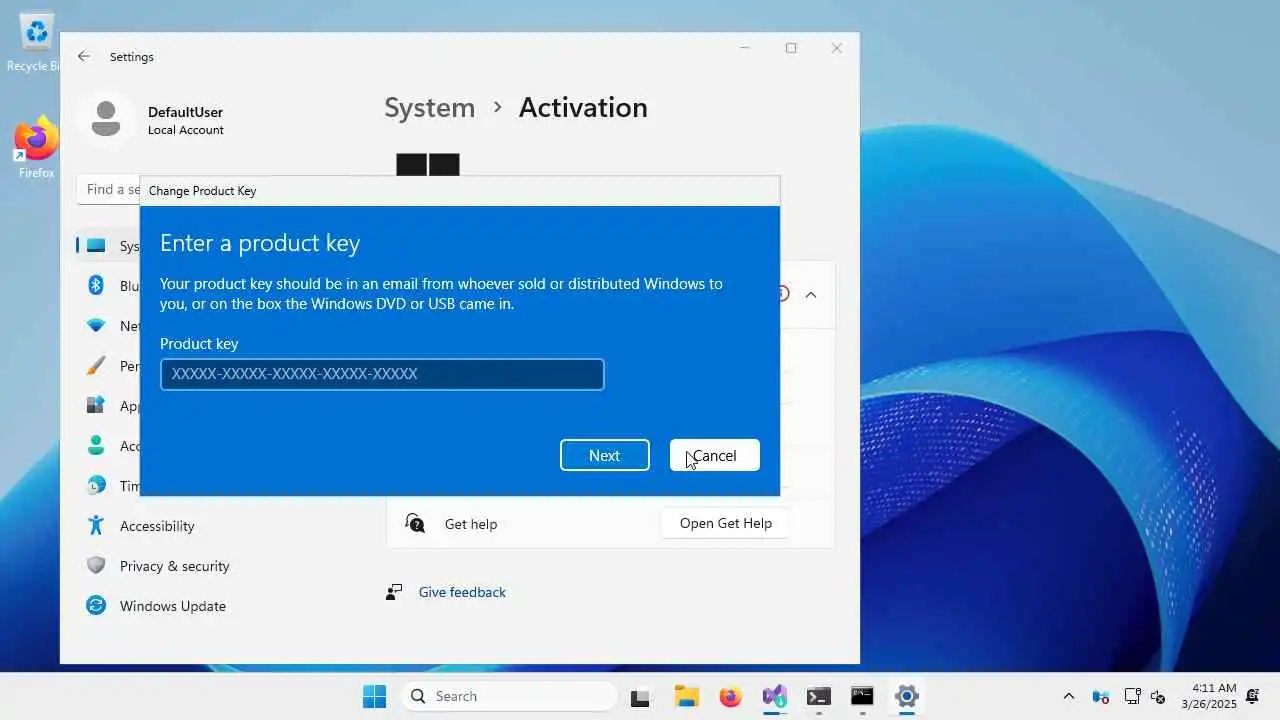Cancel the Change Product Key dialog
1280x720 pixels.
(x=714, y=455)
